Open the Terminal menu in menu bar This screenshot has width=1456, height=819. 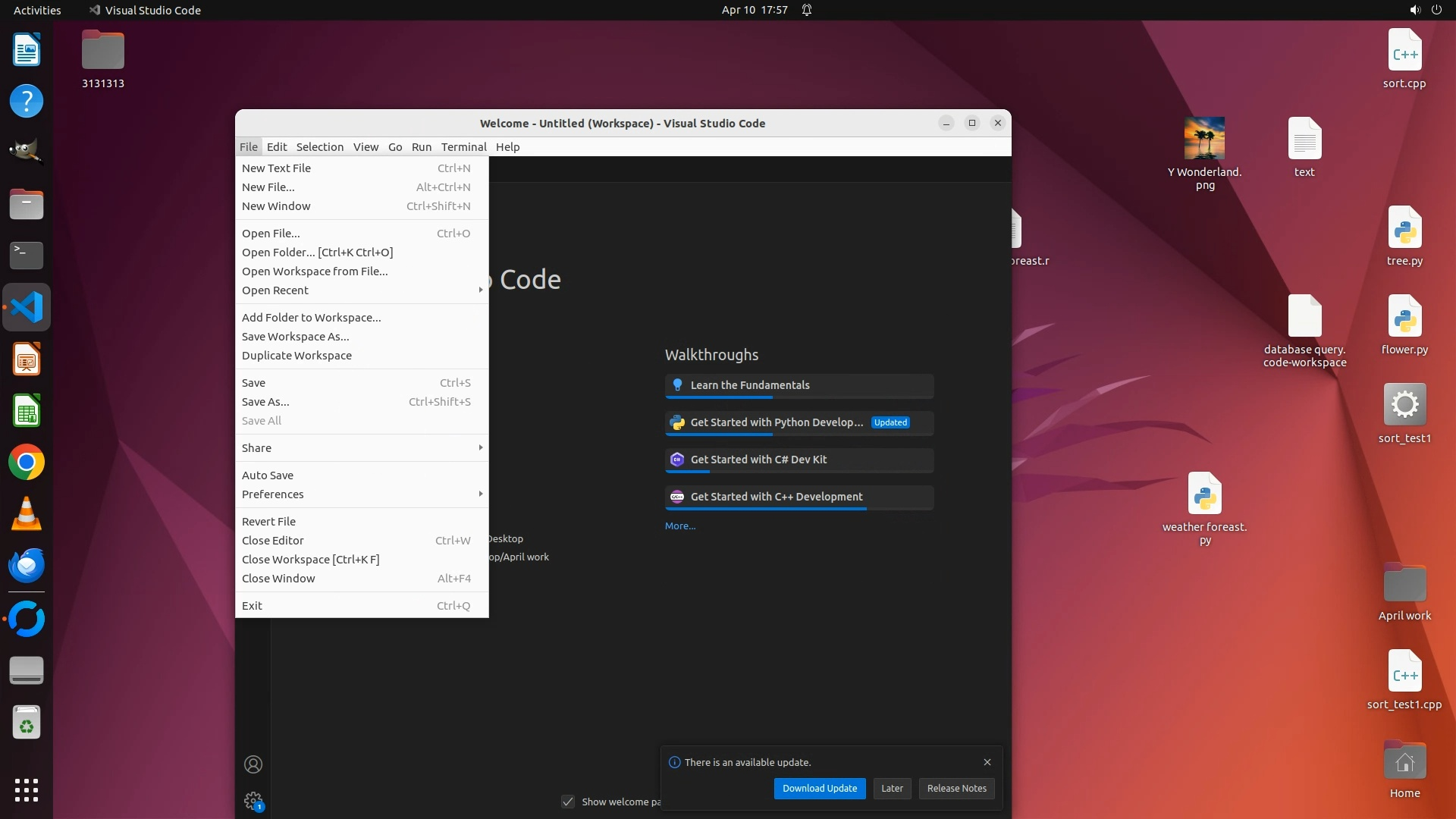463,147
